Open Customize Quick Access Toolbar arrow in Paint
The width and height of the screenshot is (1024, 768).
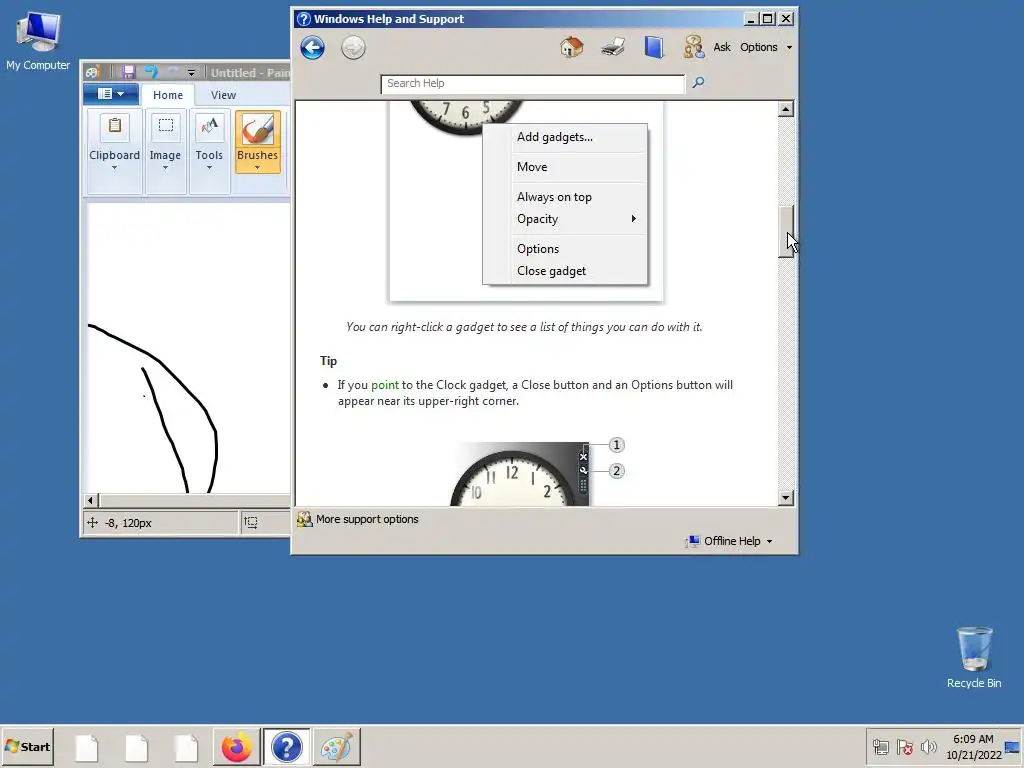coord(191,72)
